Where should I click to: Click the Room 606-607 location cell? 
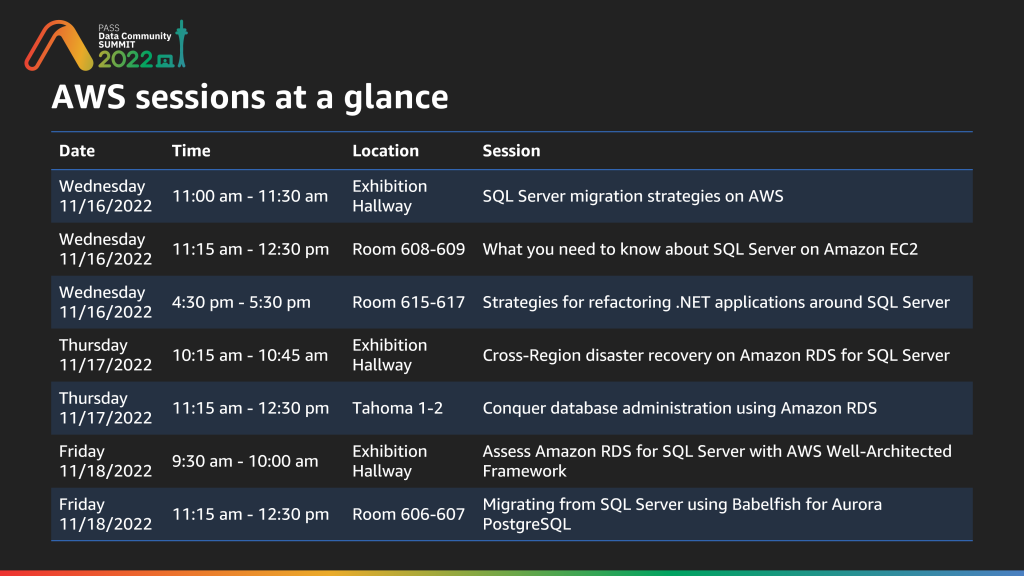click(409, 514)
